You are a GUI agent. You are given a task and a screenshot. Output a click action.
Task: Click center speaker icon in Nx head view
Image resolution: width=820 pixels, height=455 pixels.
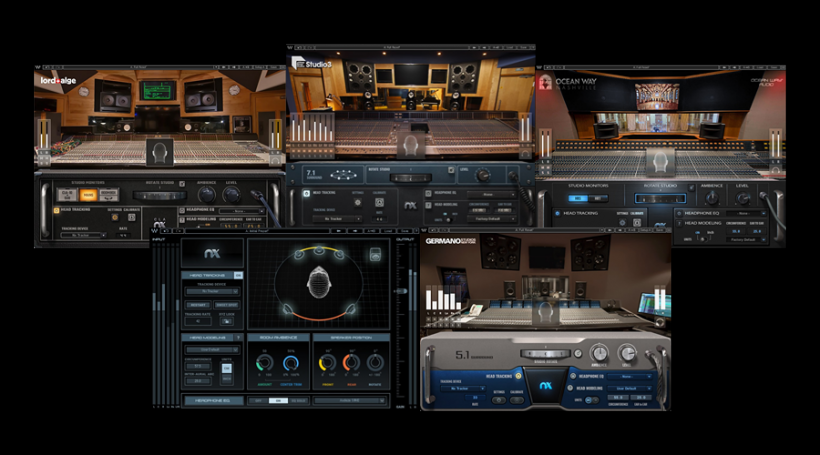click(x=318, y=251)
